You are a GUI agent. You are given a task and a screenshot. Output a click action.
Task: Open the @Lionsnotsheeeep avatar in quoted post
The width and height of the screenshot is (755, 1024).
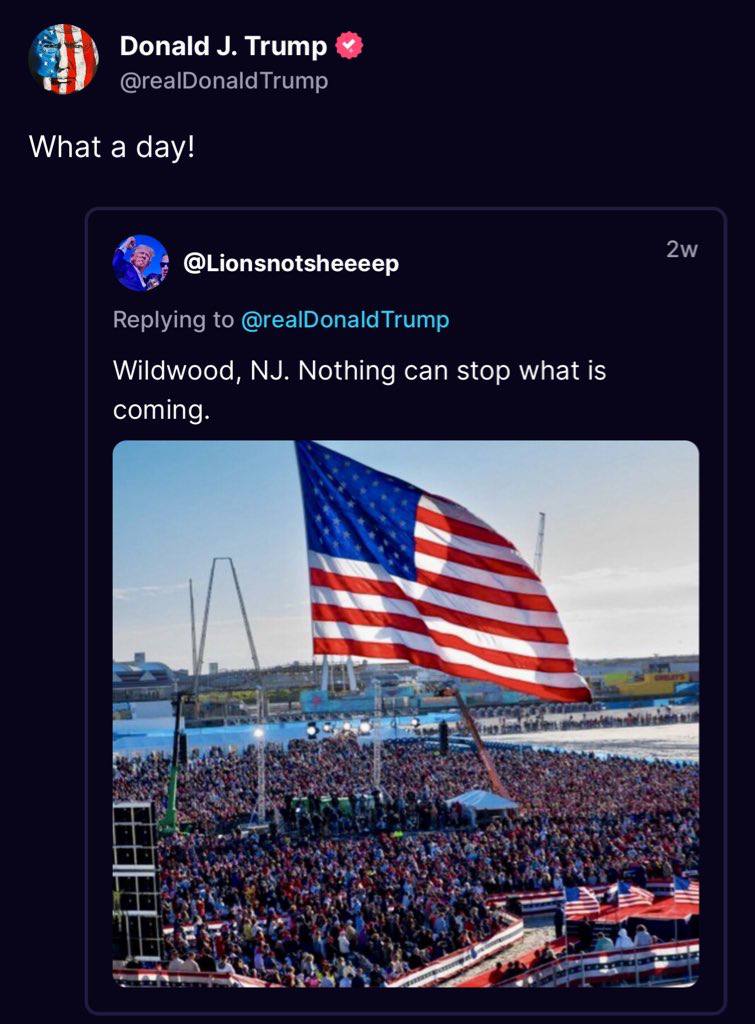[x=140, y=263]
